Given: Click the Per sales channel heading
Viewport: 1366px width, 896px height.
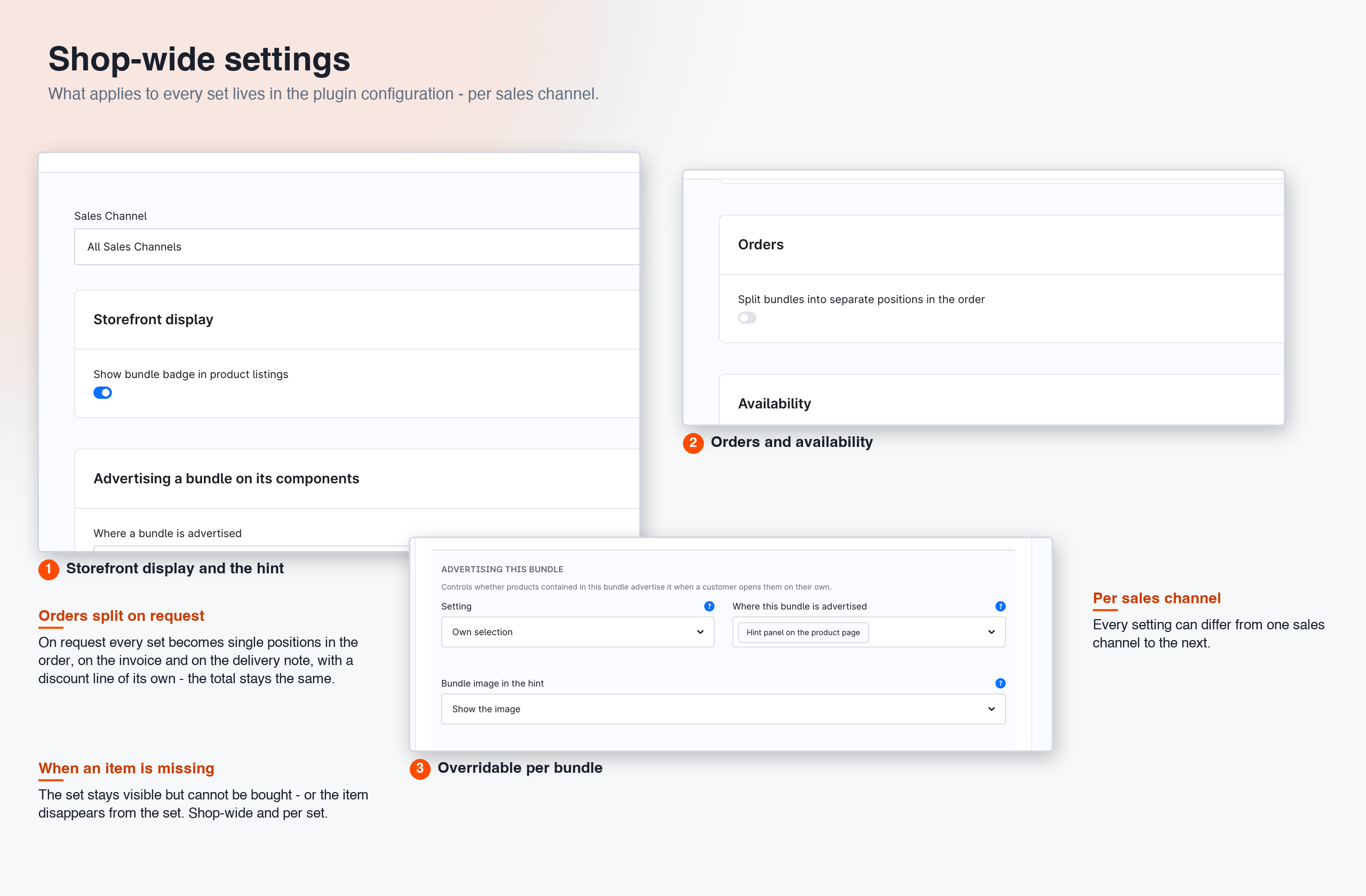Looking at the screenshot, I should 1156,598.
